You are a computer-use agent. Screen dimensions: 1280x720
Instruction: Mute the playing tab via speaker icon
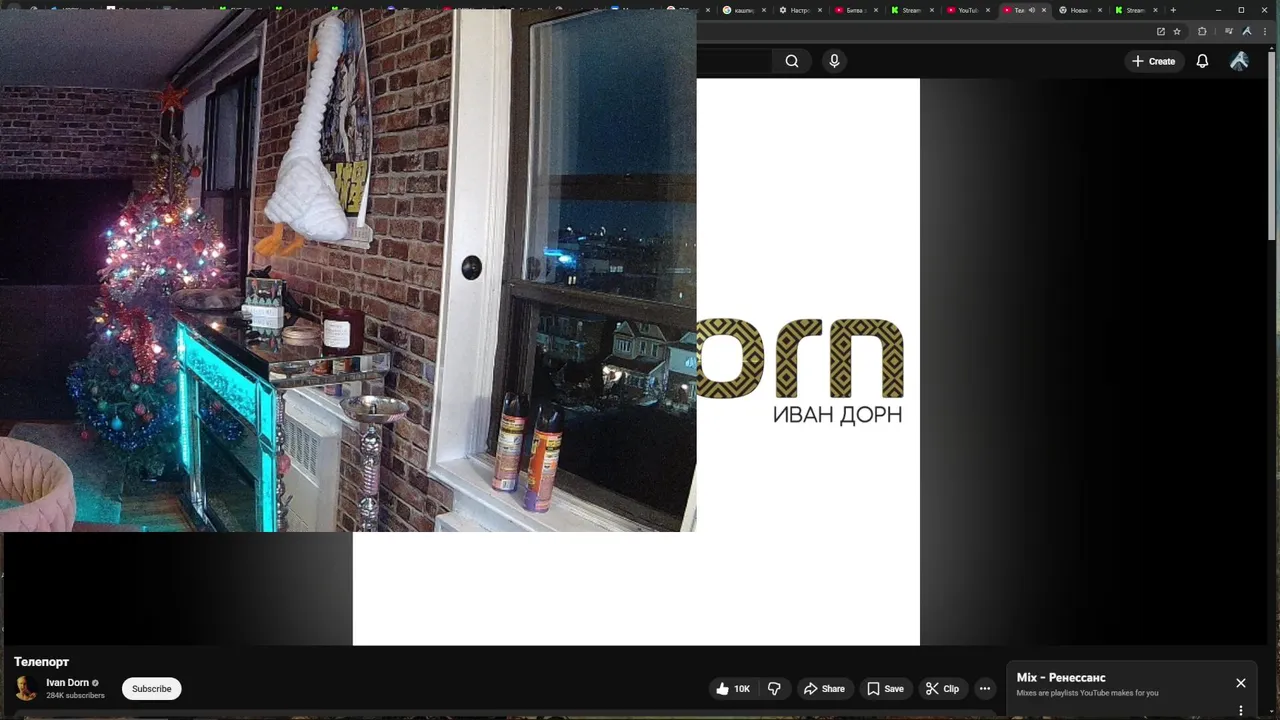1032,10
